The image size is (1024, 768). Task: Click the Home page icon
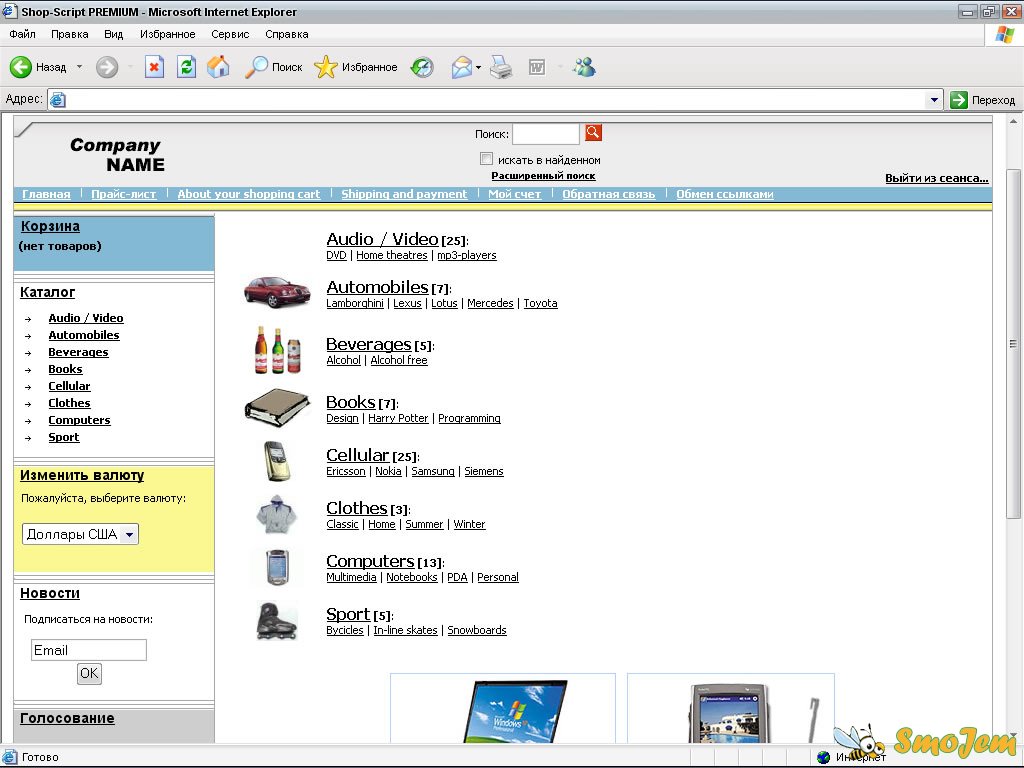point(219,67)
